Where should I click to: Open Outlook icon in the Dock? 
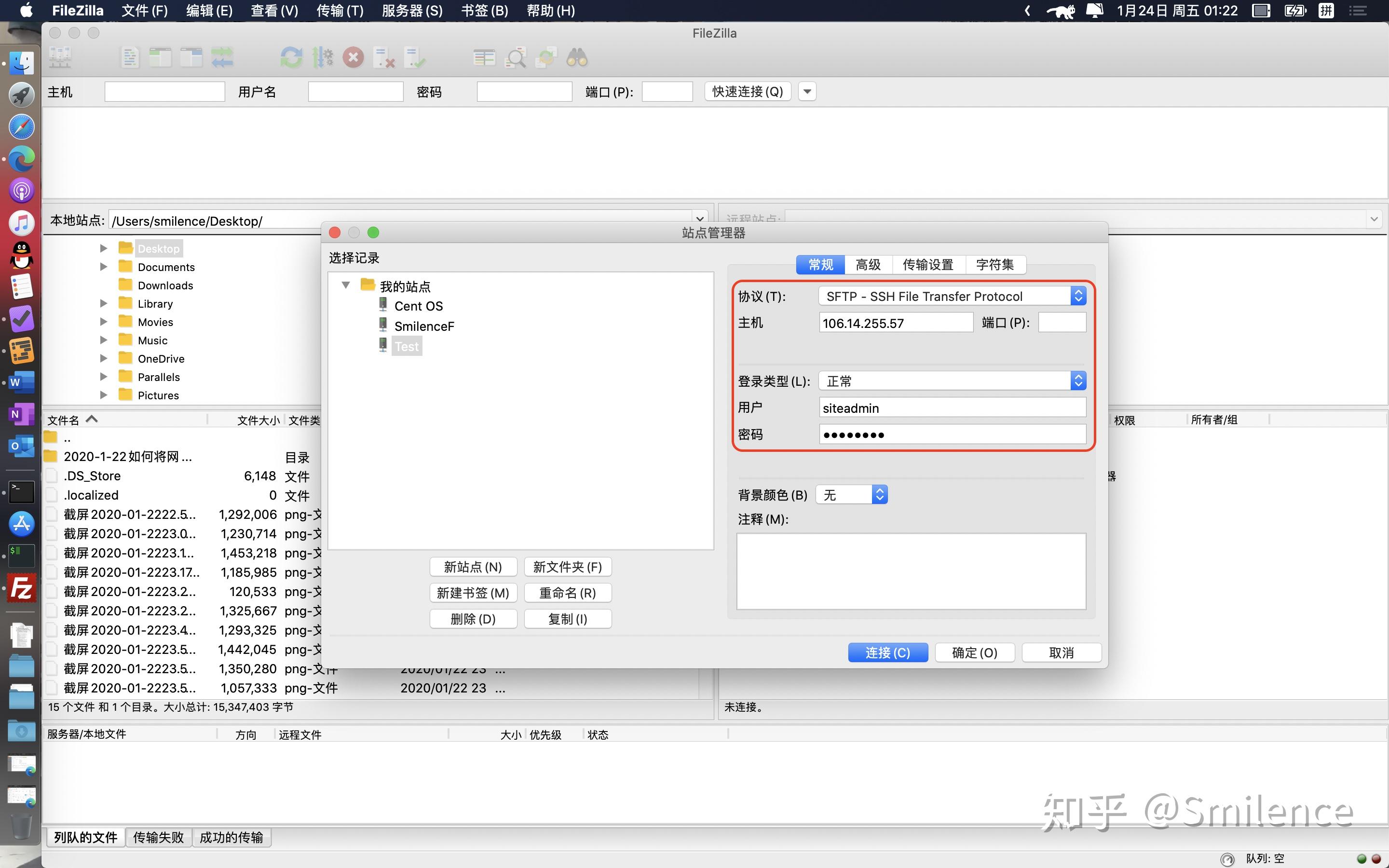pos(21,447)
